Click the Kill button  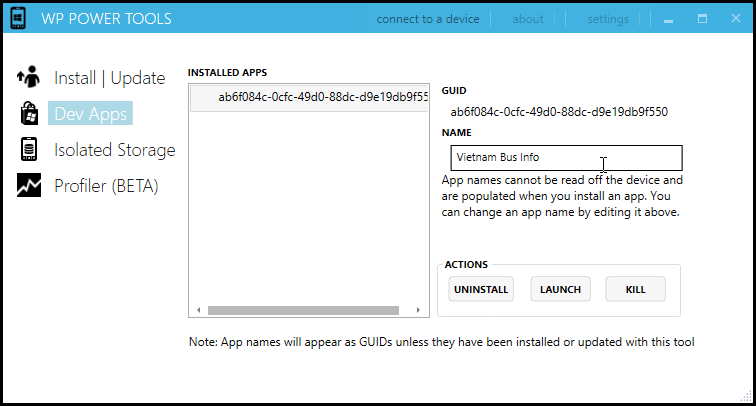click(635, 289)
